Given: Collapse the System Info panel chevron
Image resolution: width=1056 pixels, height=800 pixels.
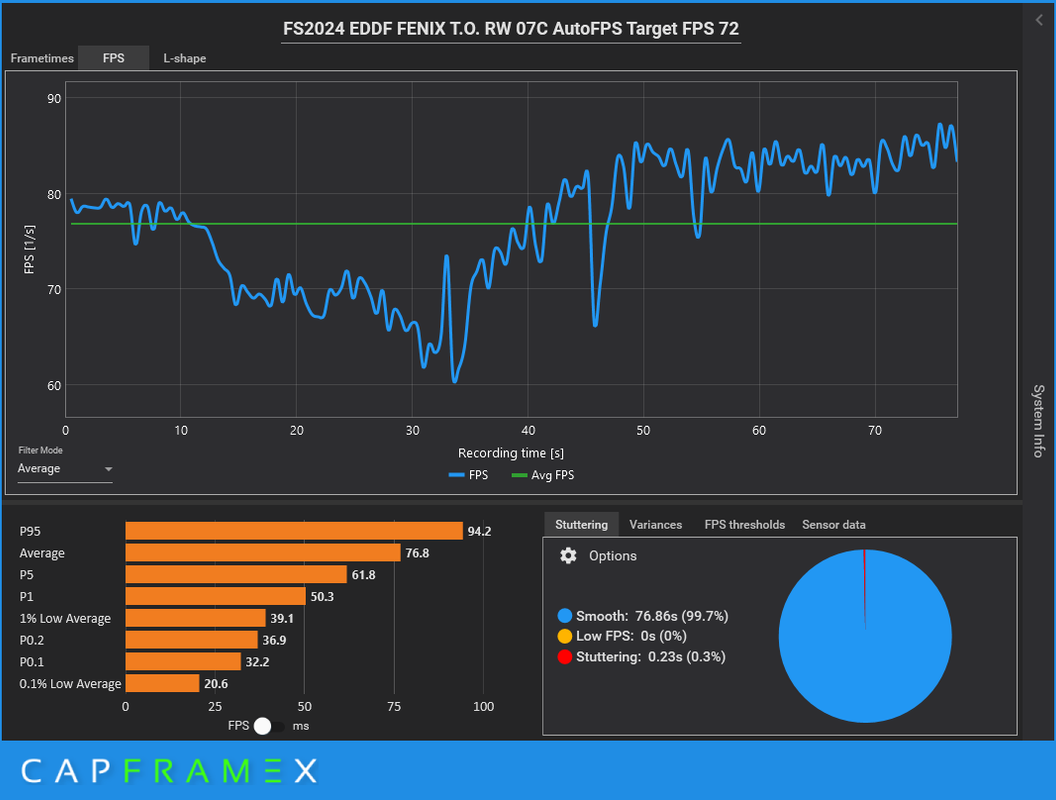Looking at the screenshot, I should coord(1039,20).
